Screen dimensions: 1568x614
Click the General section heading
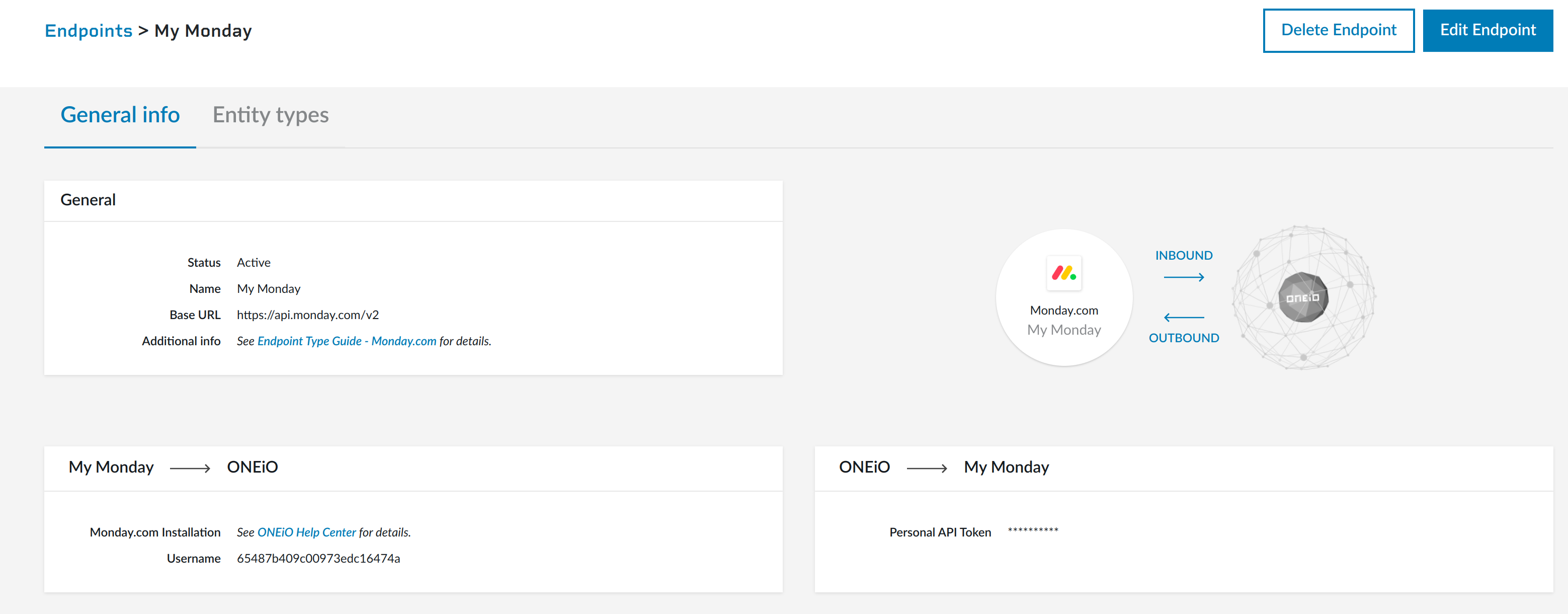tap(88, 200)
